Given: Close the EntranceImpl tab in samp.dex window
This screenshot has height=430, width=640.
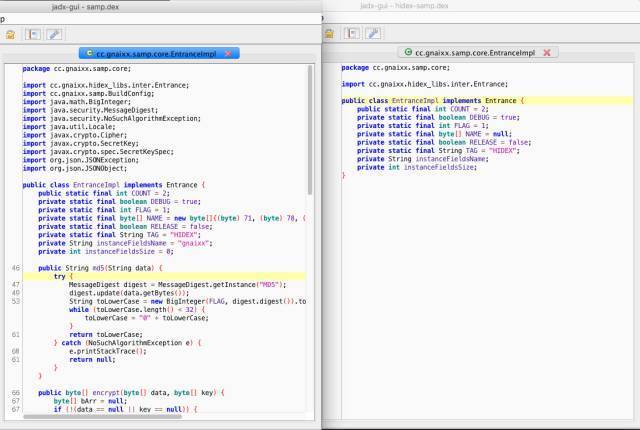Looking at the screenshot, I should [229, 52].
